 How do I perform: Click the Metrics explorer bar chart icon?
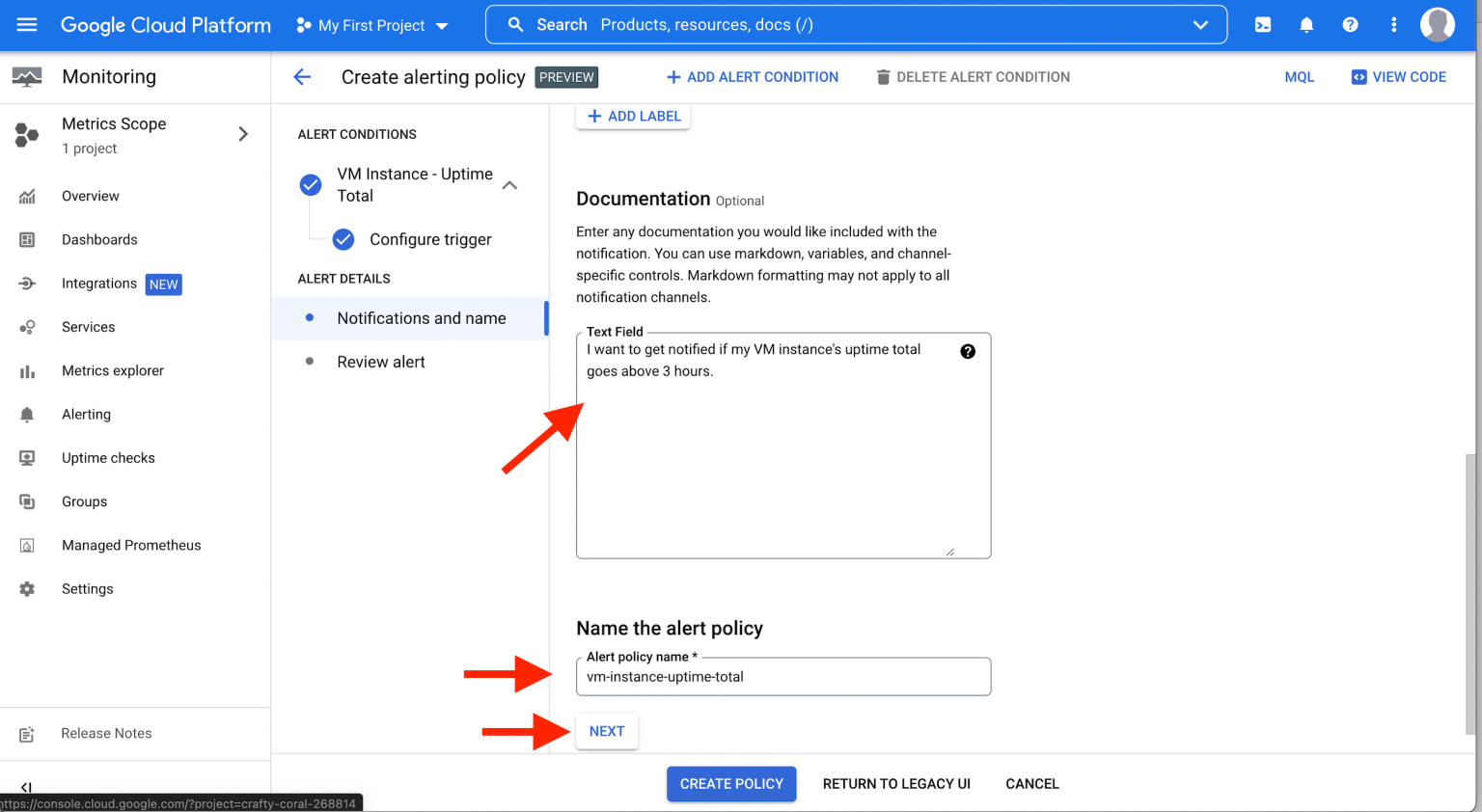pos(27,371)
